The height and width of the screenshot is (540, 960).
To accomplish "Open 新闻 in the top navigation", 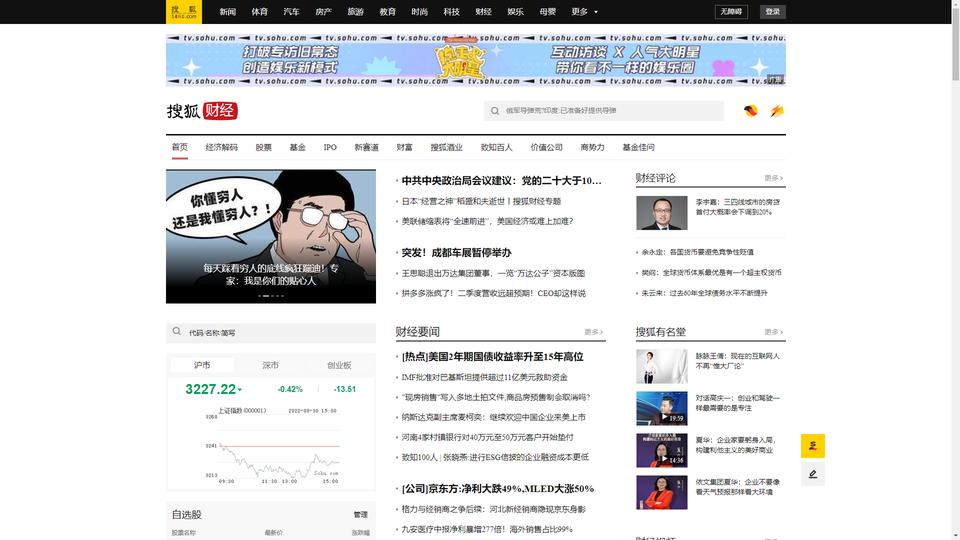I will (227, 12).
